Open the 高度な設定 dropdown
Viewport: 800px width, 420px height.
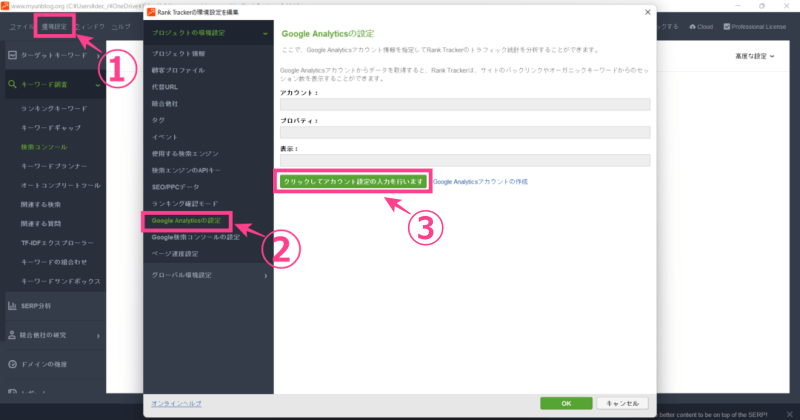coord(755,56)
